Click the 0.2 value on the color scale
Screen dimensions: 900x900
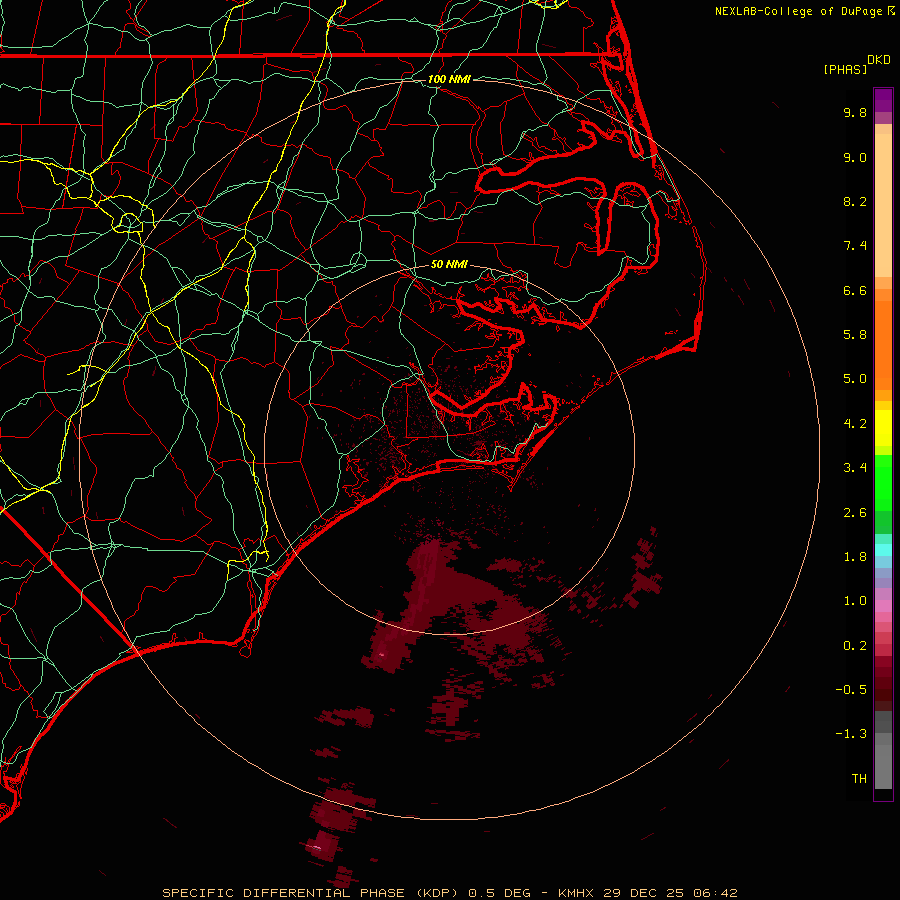tap(855, 646)
